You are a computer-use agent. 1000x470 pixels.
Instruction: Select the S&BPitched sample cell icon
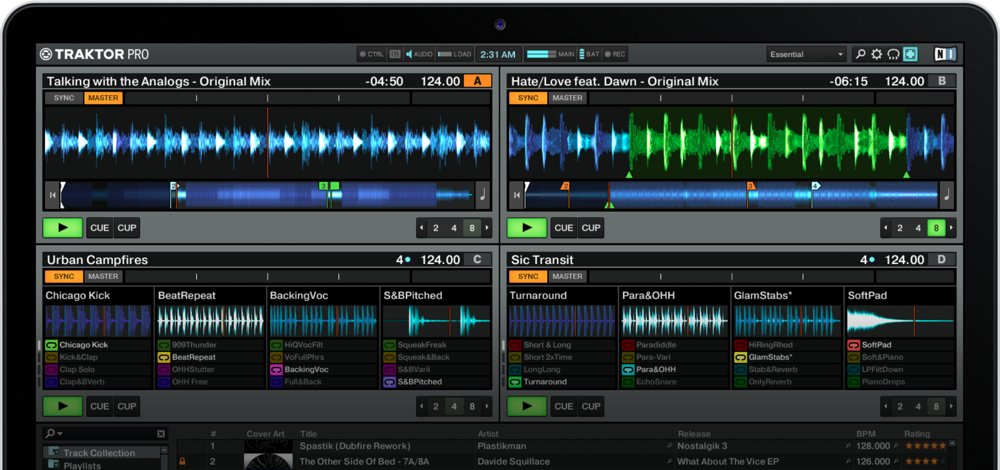[389, 381]
